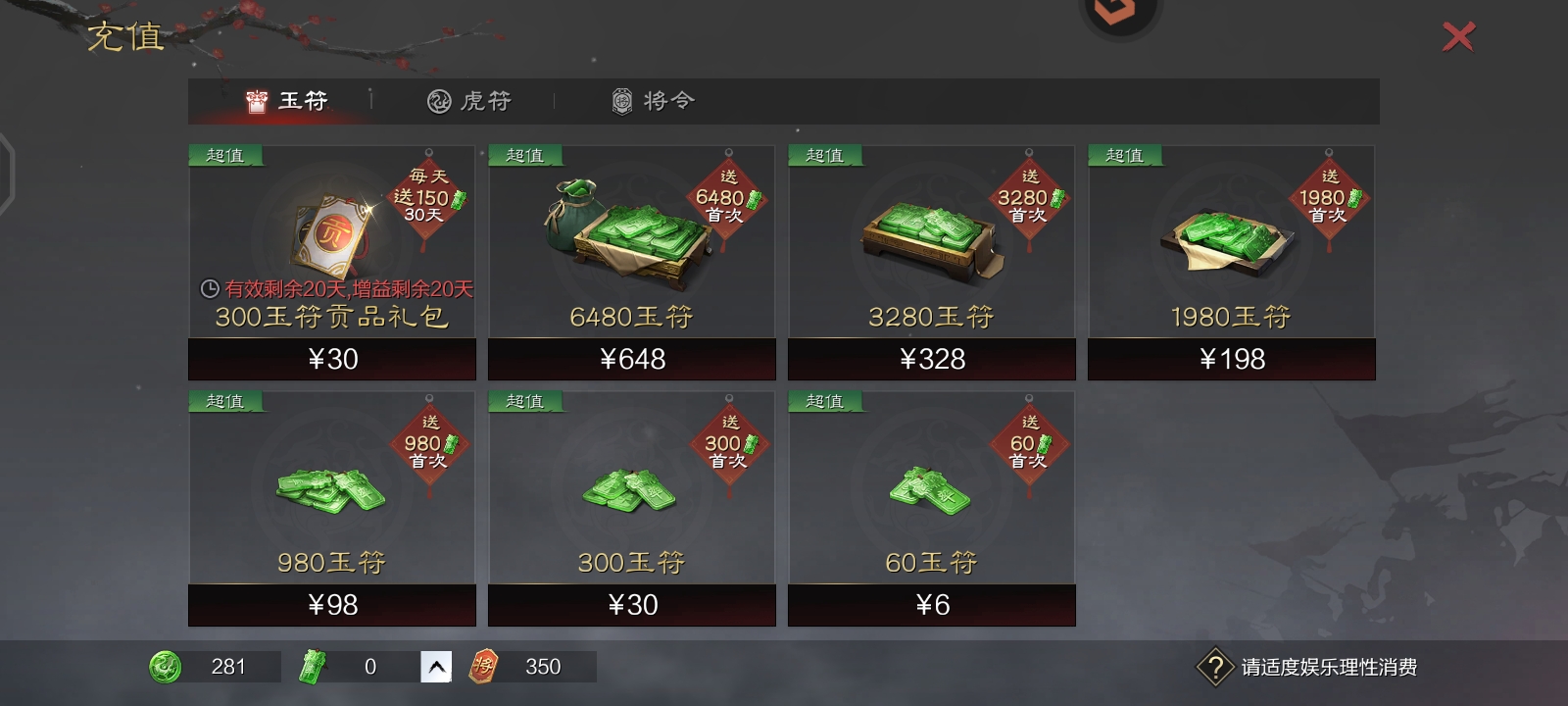This screenshot has width=1568, height=706.
Task: Select the 玉符 tab
Action: [x=286, y=101]
